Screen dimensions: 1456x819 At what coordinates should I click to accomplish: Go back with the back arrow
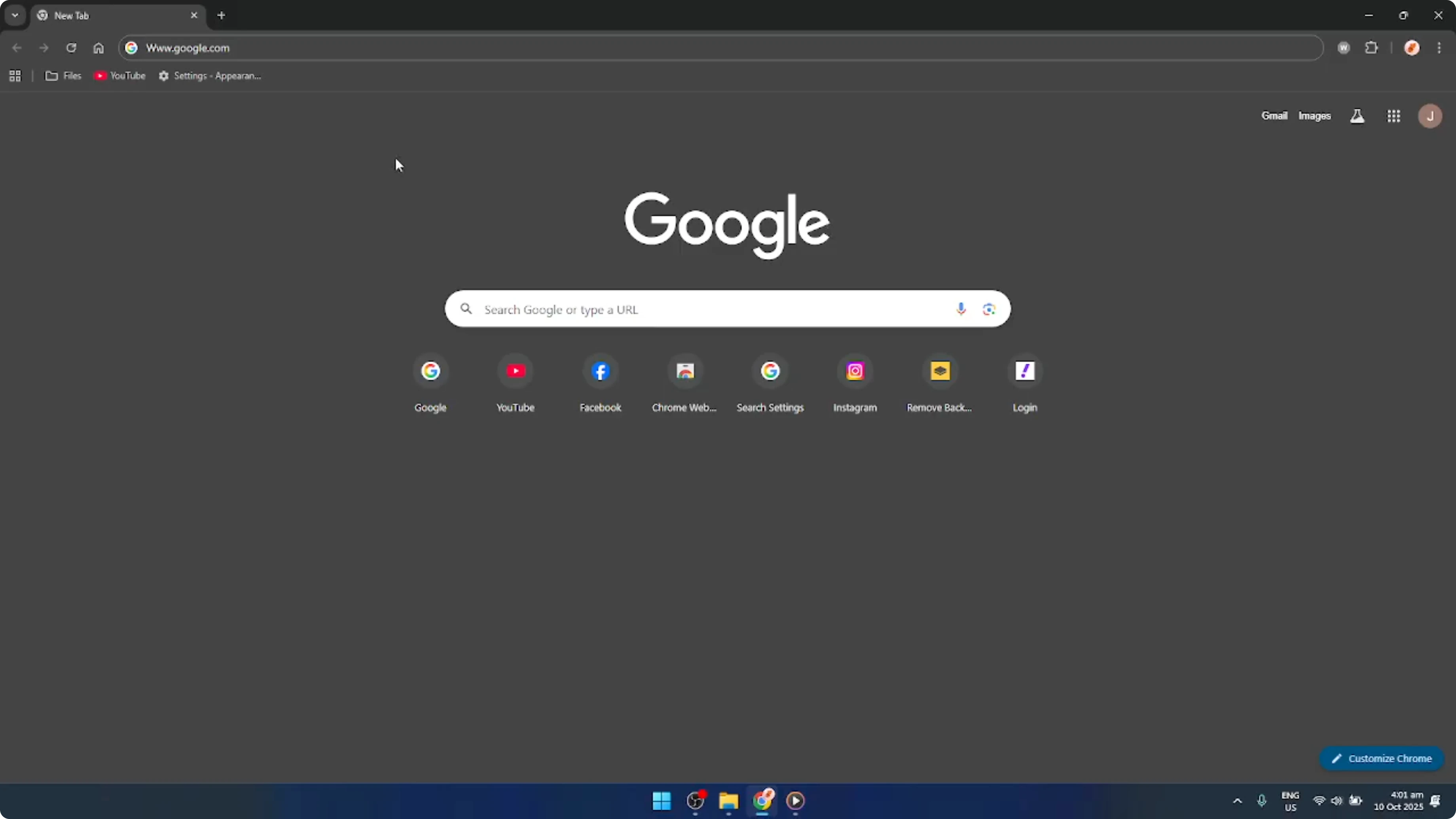(17, 48)
